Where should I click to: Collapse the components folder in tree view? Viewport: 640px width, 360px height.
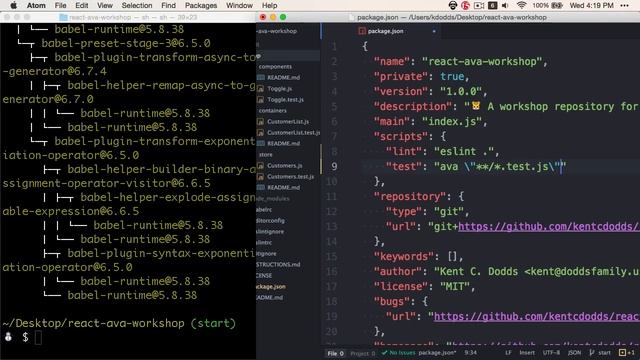coord(275,67)
